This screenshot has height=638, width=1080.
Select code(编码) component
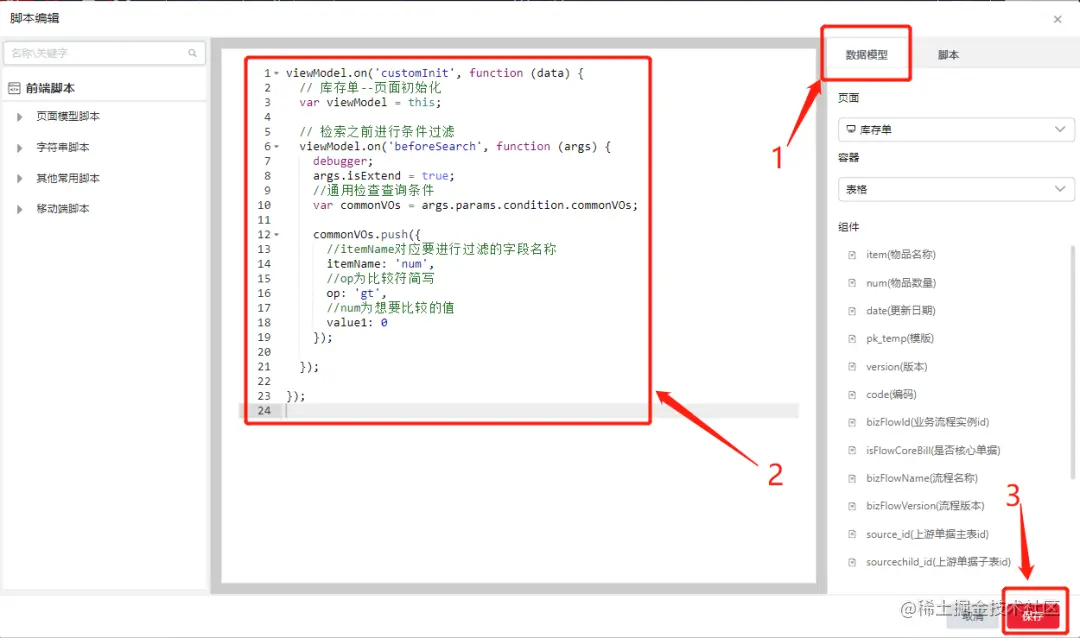[x=891, y=395]
